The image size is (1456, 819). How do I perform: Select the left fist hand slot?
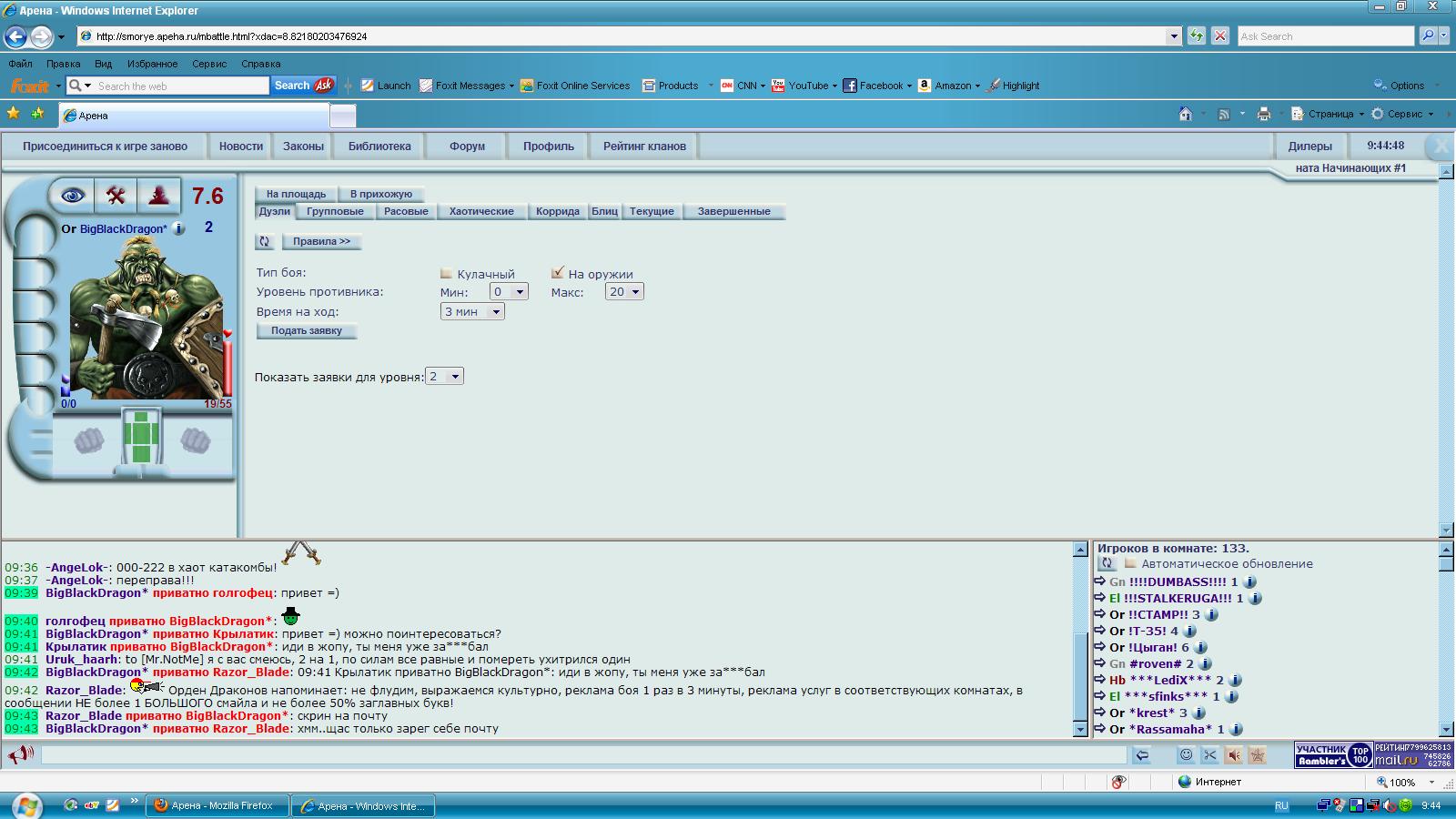coord(88,440)
